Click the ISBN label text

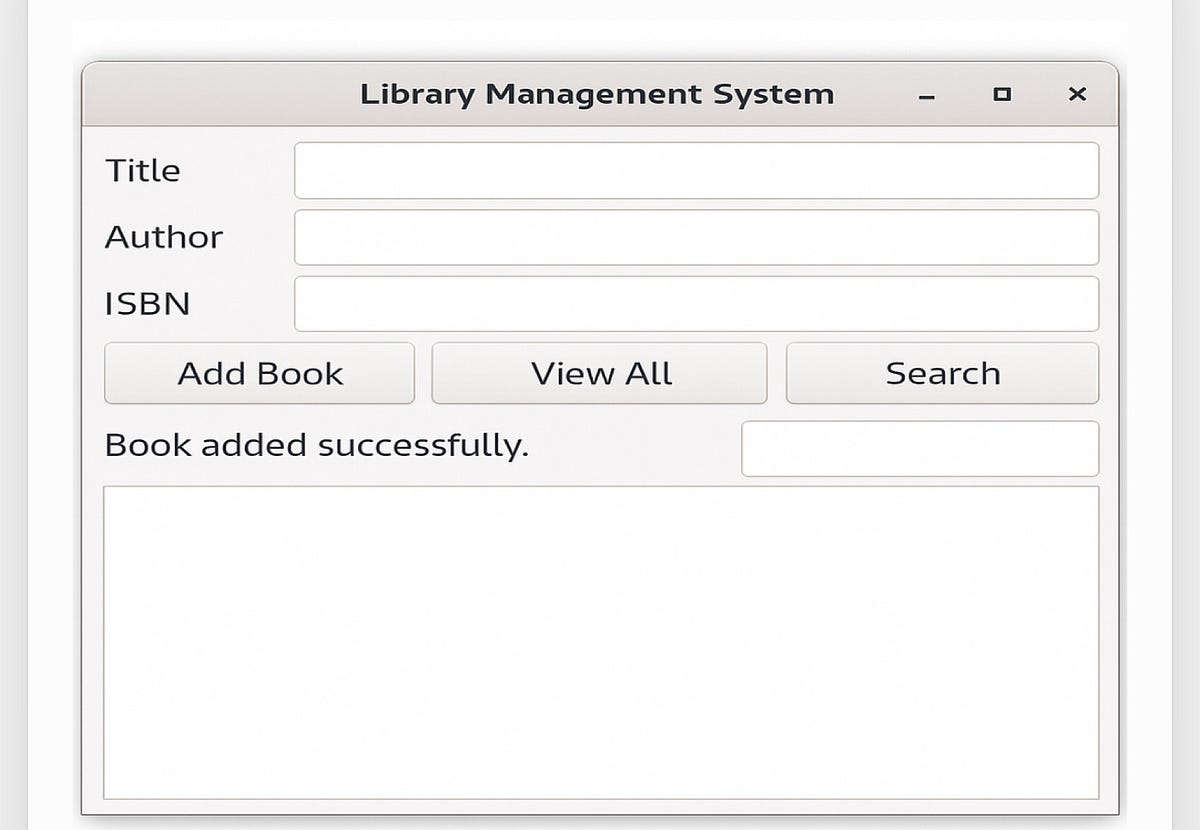(x=146, y=303)
